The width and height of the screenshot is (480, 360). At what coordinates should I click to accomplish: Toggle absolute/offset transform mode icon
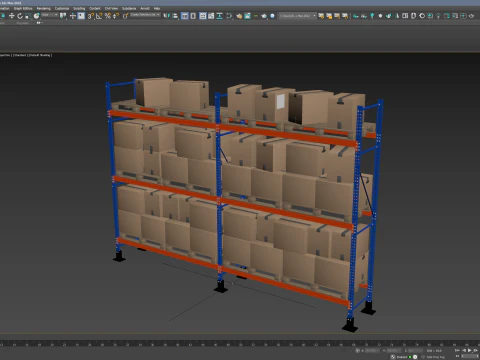pos(358,351)
